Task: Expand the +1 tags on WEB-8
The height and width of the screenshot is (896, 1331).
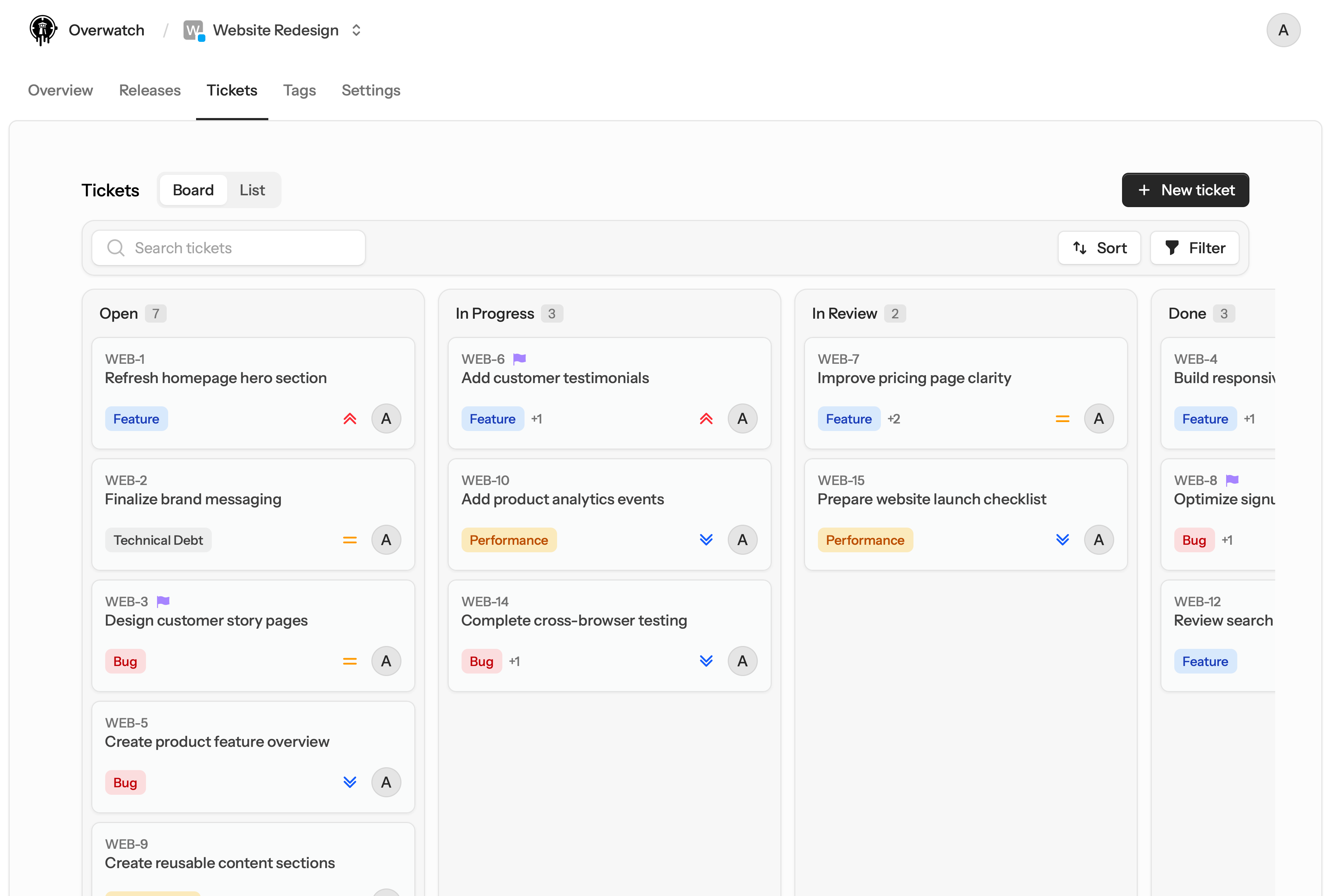Action: click(1227, 540)
